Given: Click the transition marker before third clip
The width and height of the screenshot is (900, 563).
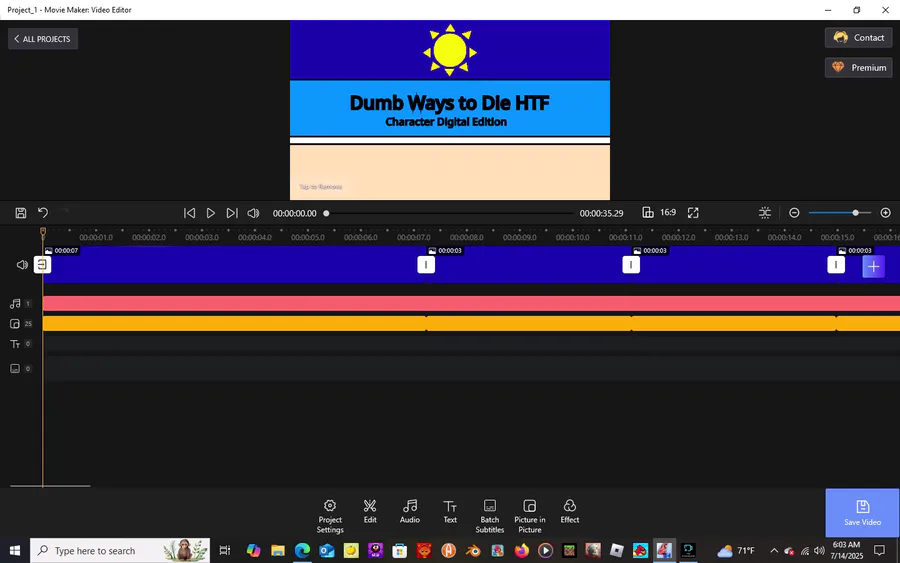Looking at the screenshot, I should 631,265.
